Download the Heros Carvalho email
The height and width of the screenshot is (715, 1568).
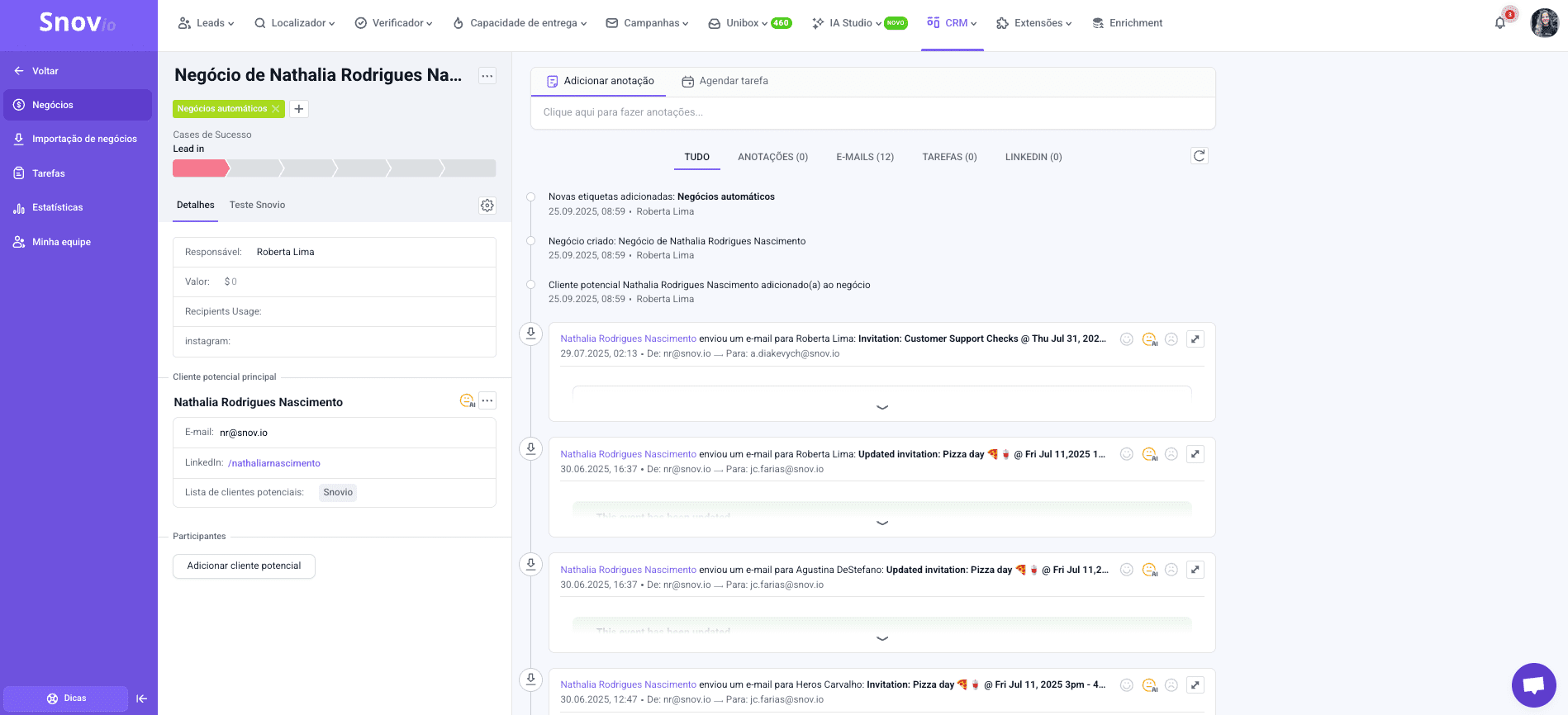(x=531, y=679)
